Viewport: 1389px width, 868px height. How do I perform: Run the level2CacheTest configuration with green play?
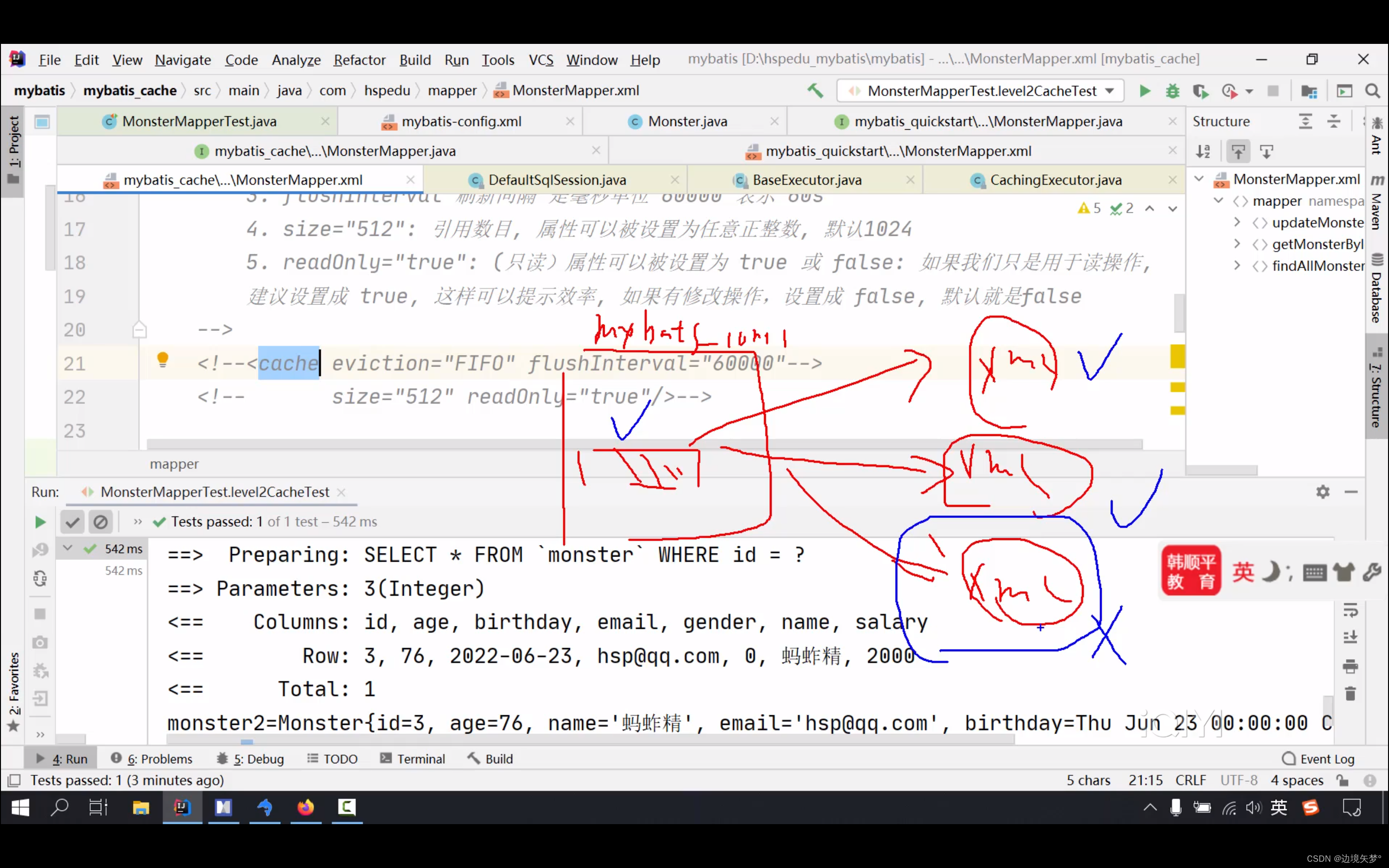click(1144, 91)
